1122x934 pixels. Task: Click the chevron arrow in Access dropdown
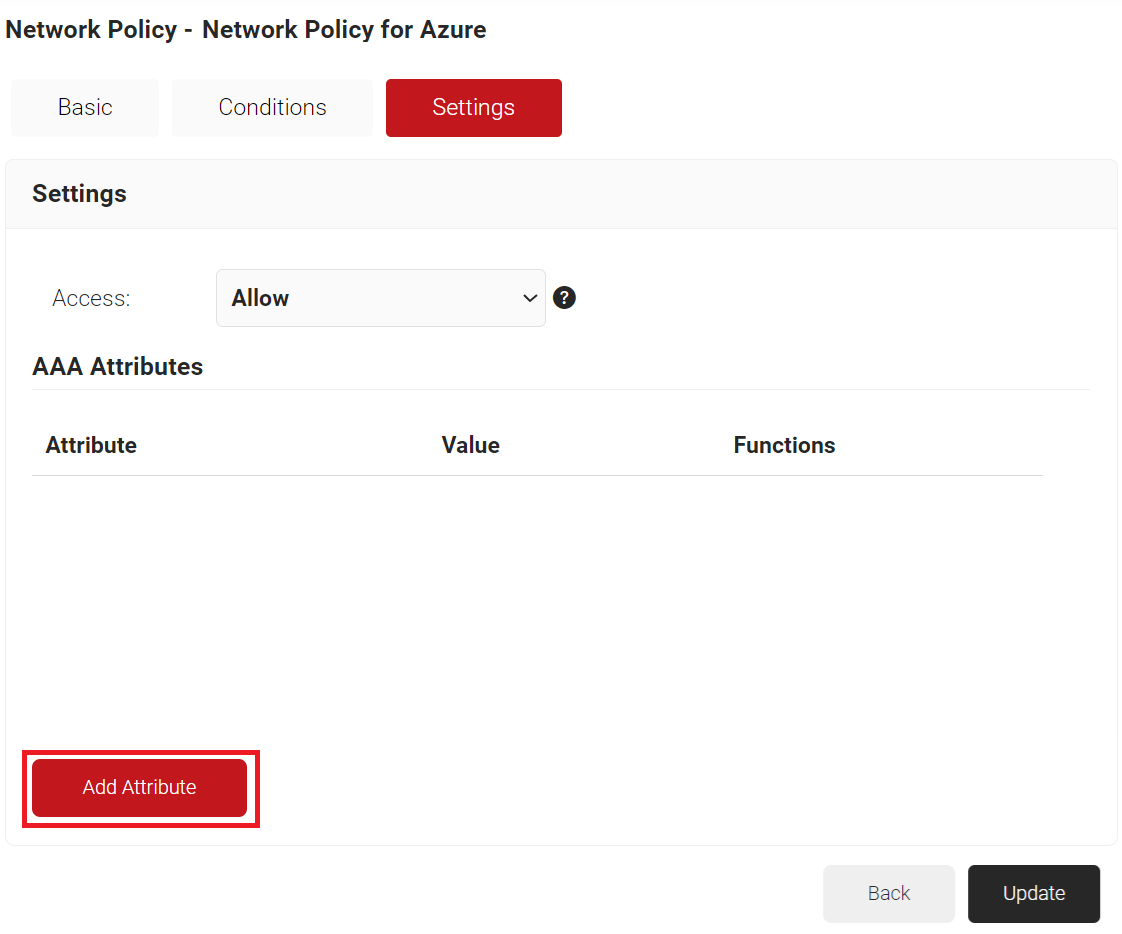530,298
